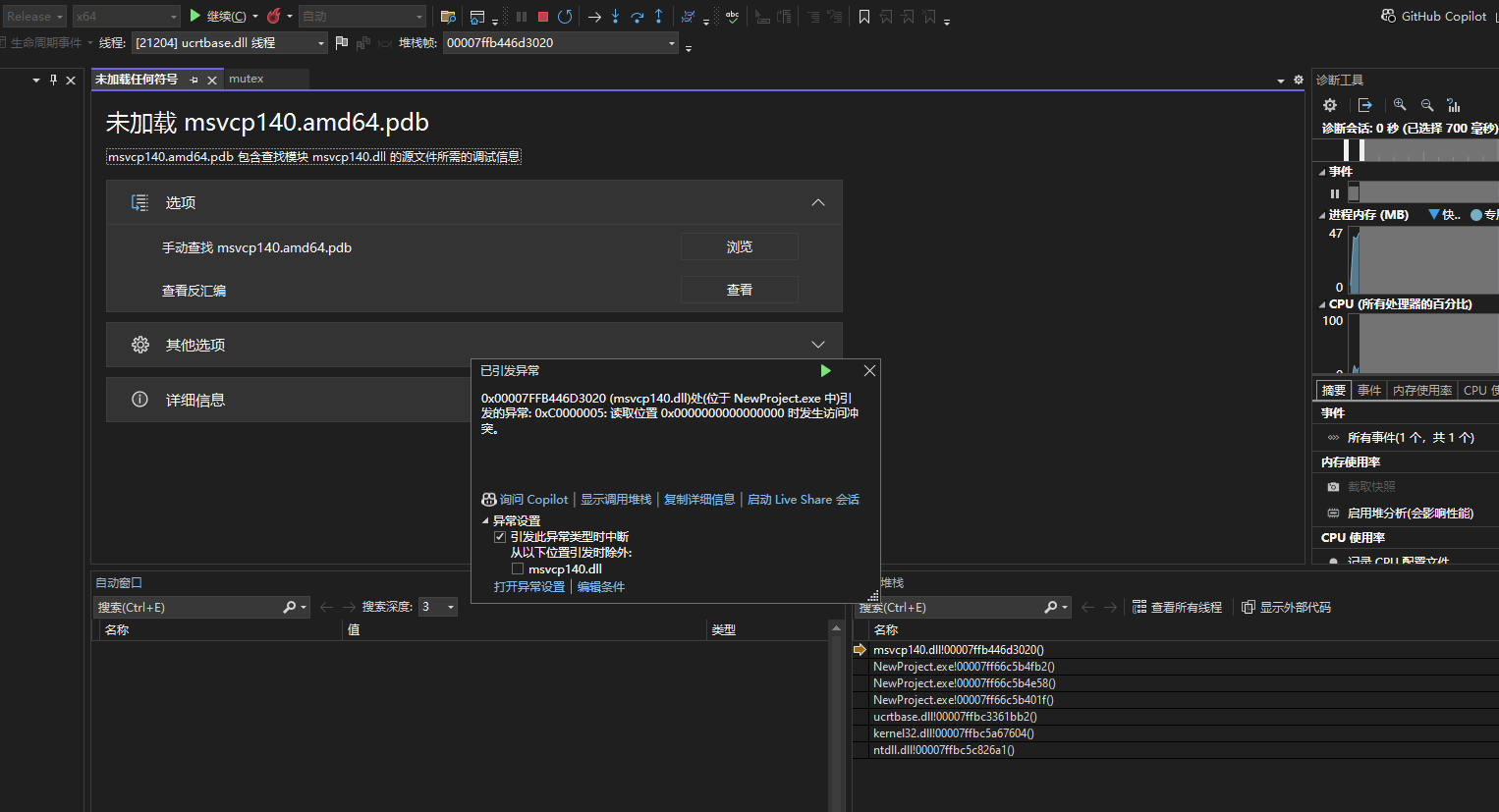
Task: Click the '所有事件(1 个，共 1 个)' entry
Action: coord(1411,437)
